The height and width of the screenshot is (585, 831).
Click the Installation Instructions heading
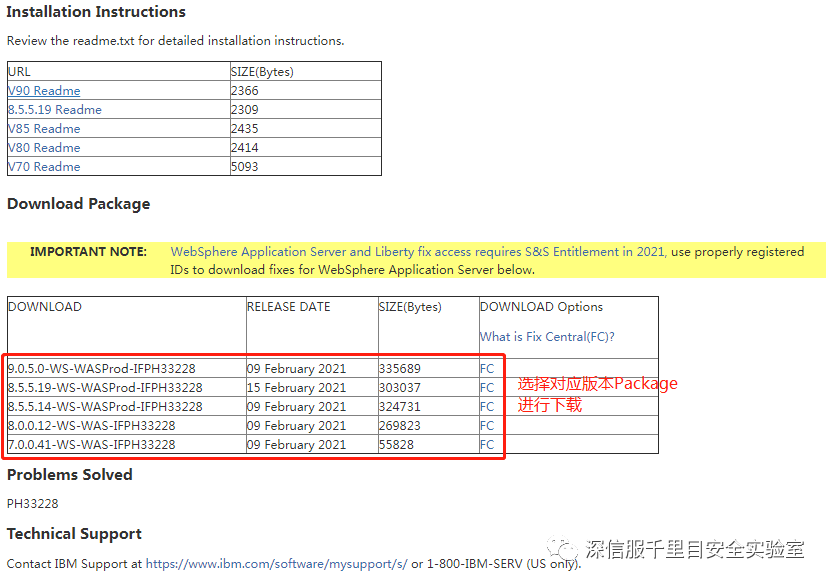[96, 12]
